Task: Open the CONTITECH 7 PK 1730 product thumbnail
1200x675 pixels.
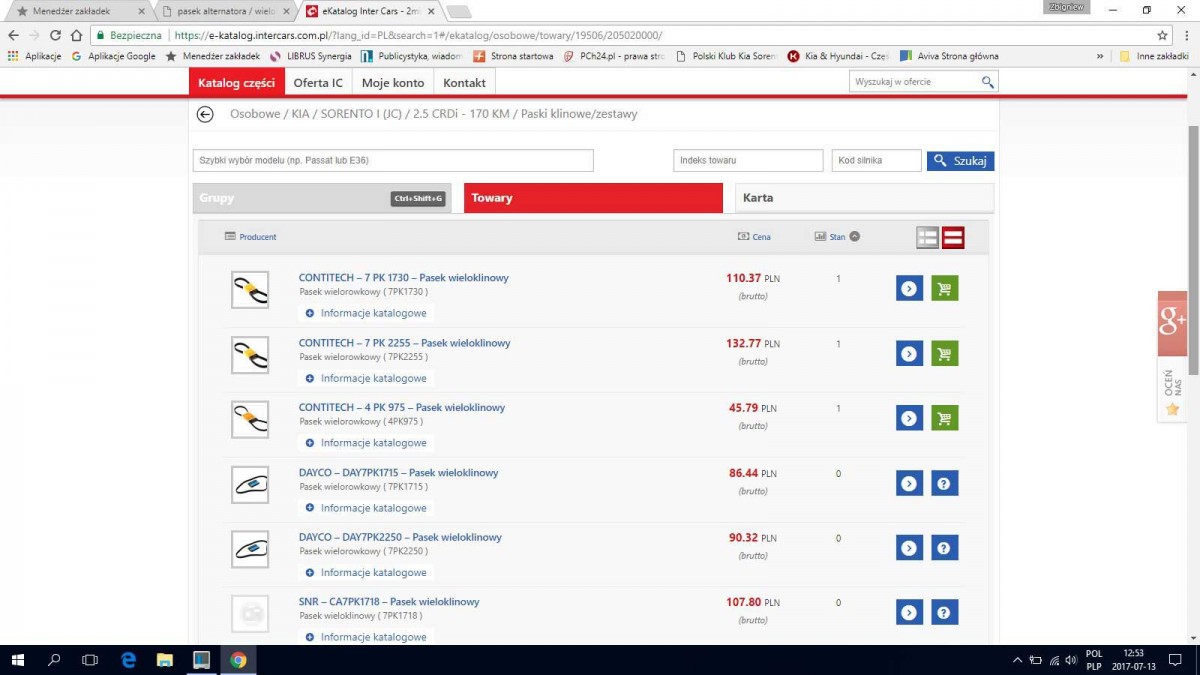Action: [x=250, y=290]
